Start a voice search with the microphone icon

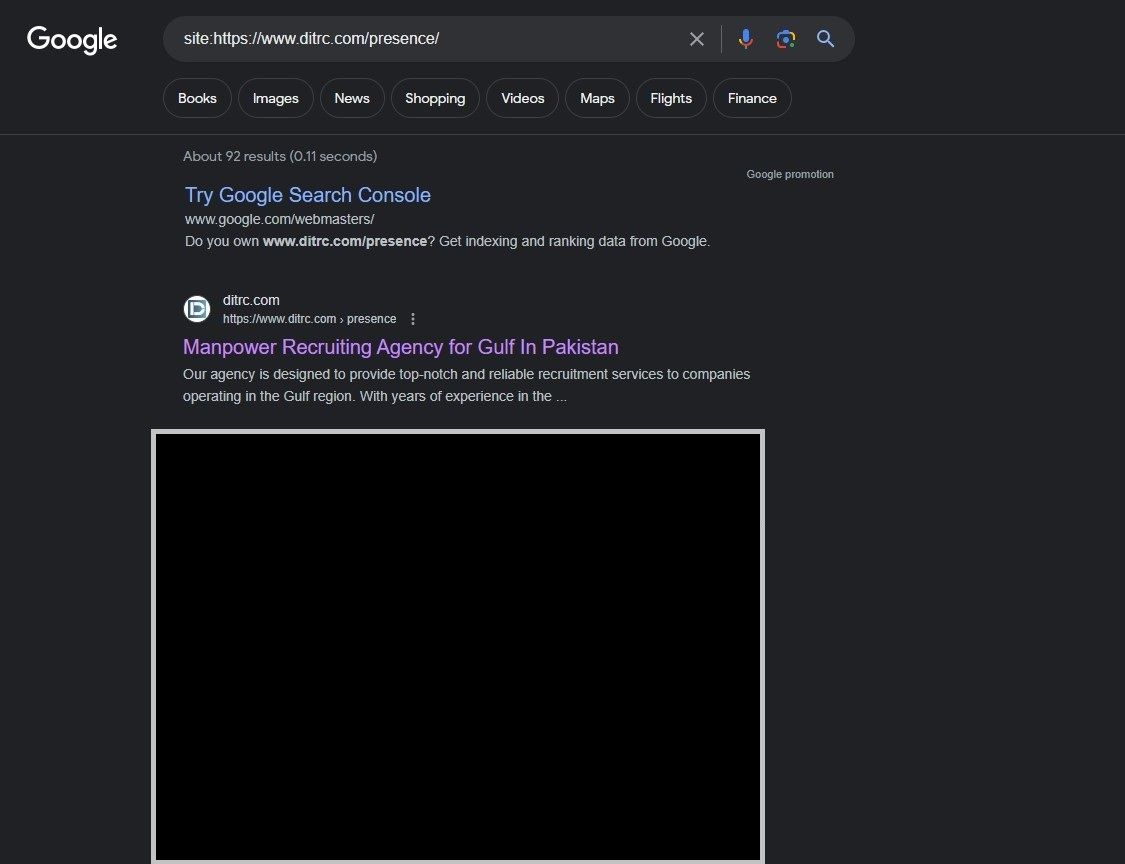click(745, 39)
